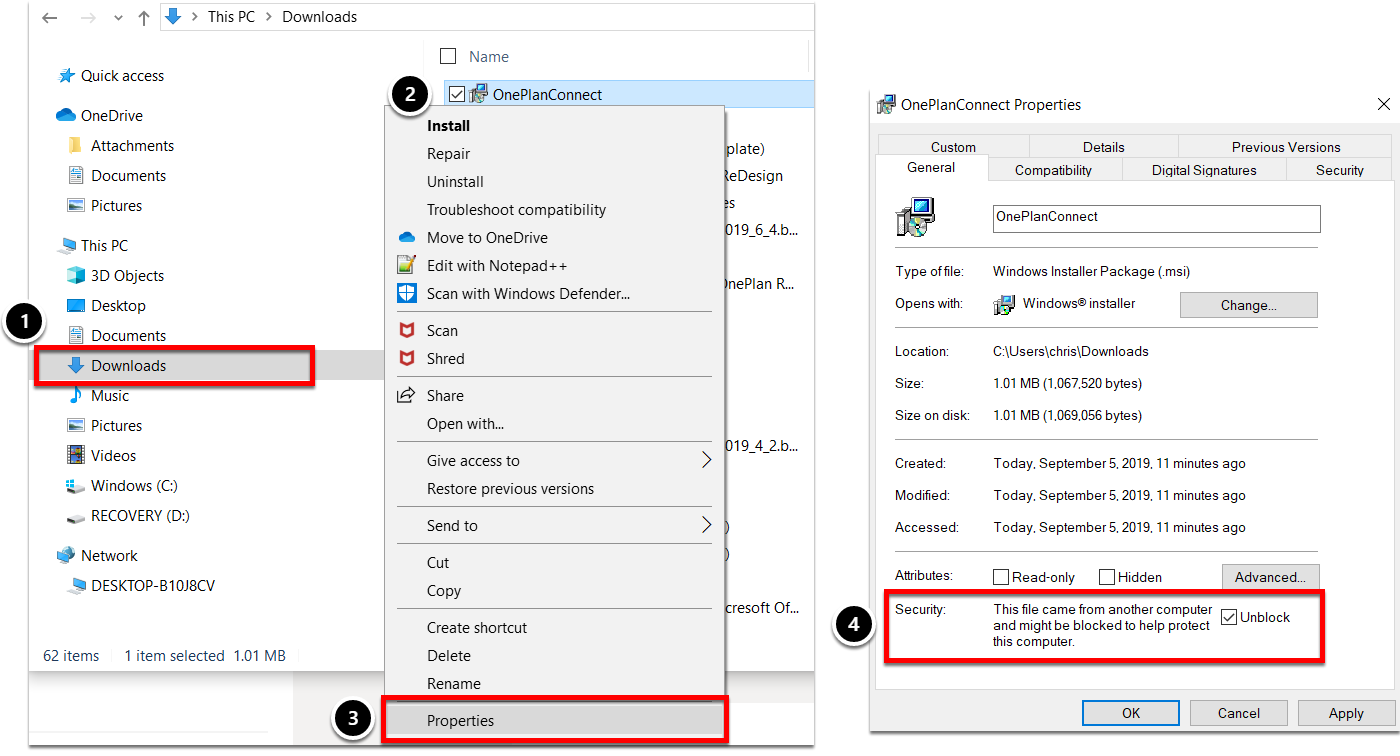The width and height of the screenshot is (1400, 756).
Task: Edit the OnePlanConnect file name field
Action: 1157,218
